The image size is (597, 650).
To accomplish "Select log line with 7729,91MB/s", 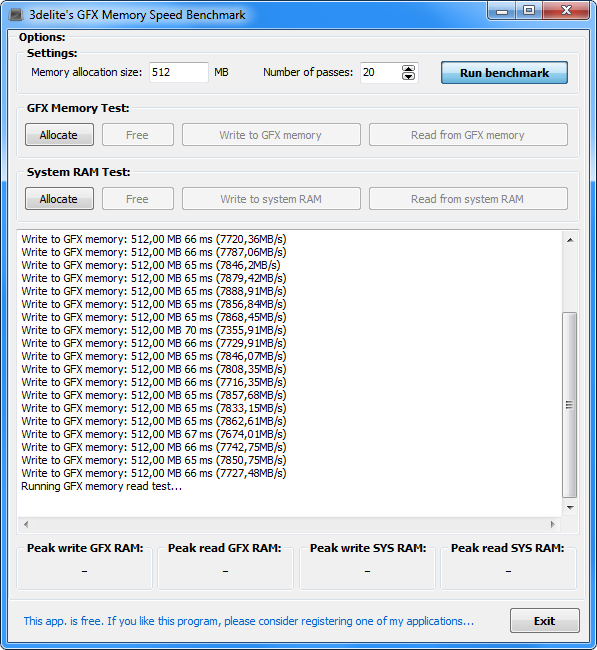I will click(154, 343).
